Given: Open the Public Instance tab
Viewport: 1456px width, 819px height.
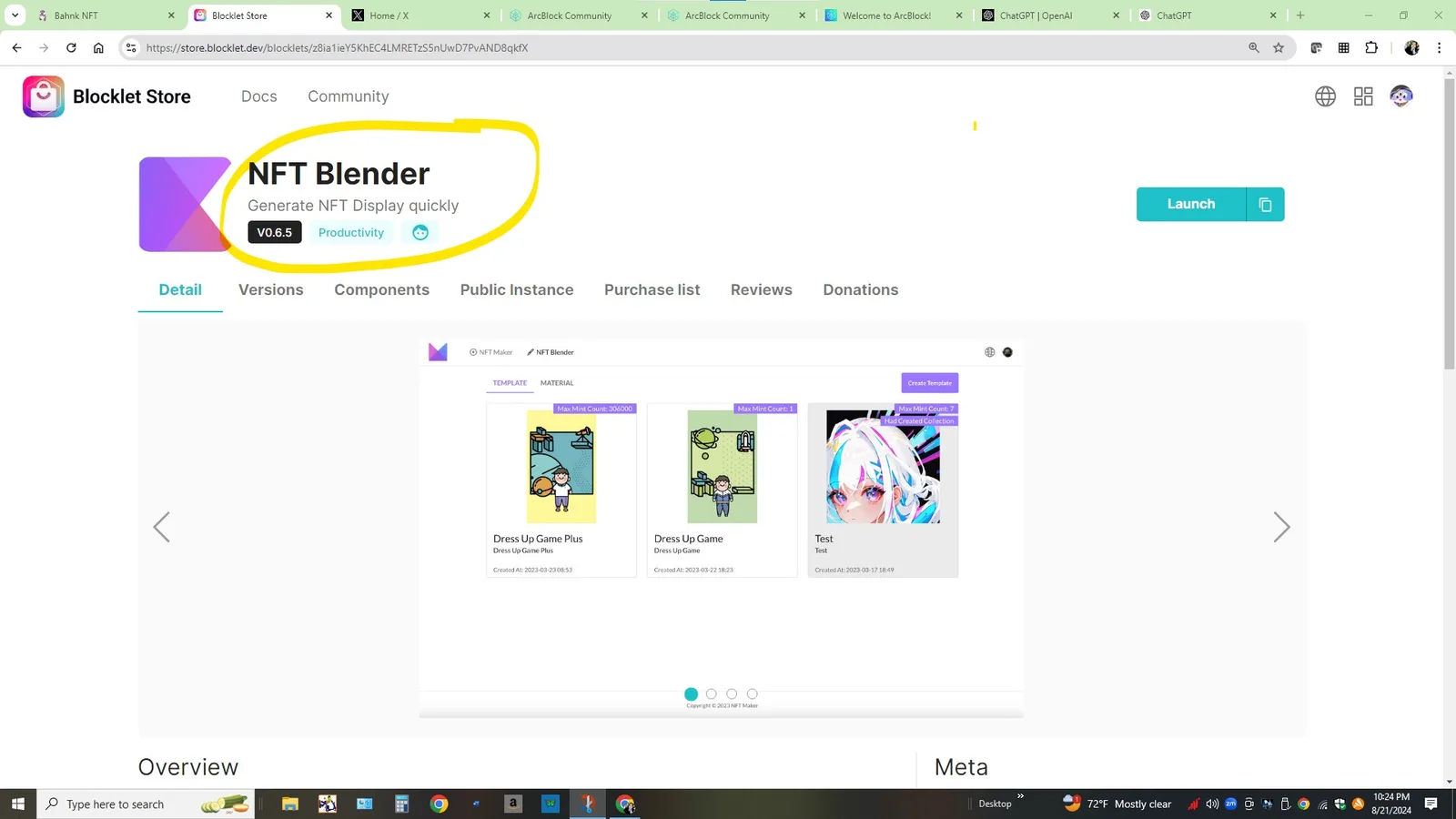Looking at the screenshot, I should 517,289.
